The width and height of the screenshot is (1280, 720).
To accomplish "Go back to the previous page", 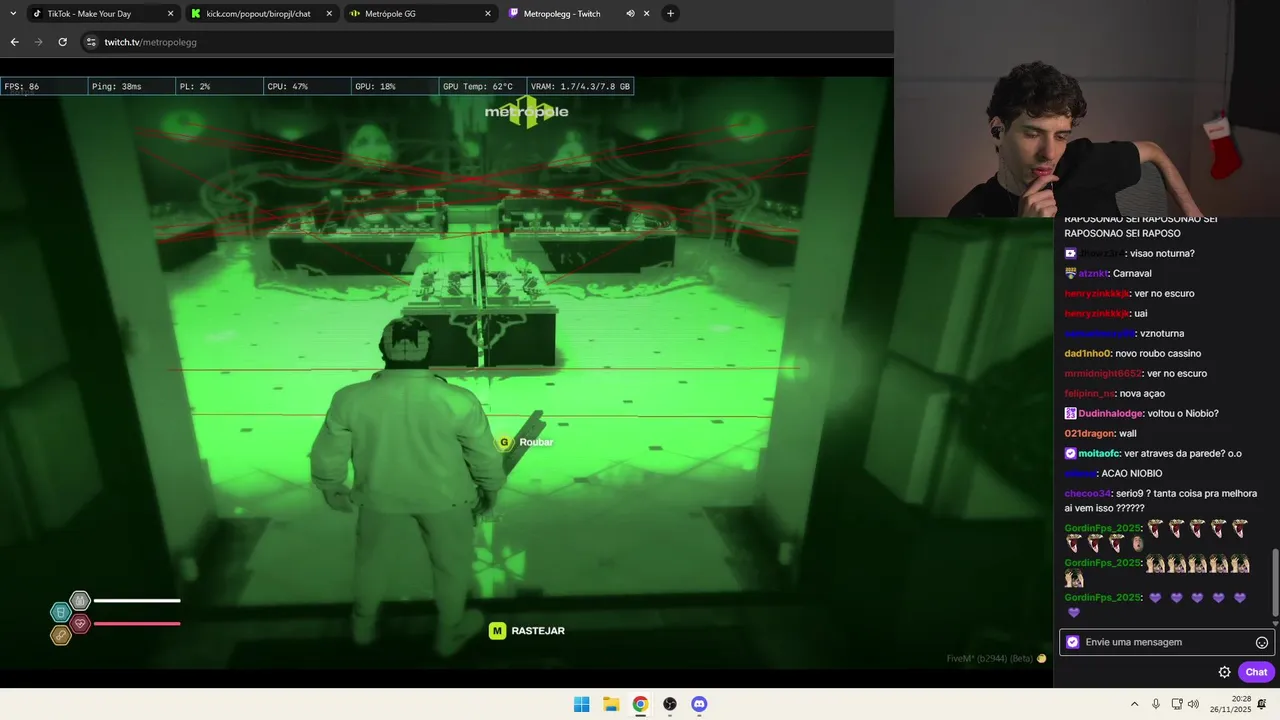I will pyautogui.click(x=14, y=42).
